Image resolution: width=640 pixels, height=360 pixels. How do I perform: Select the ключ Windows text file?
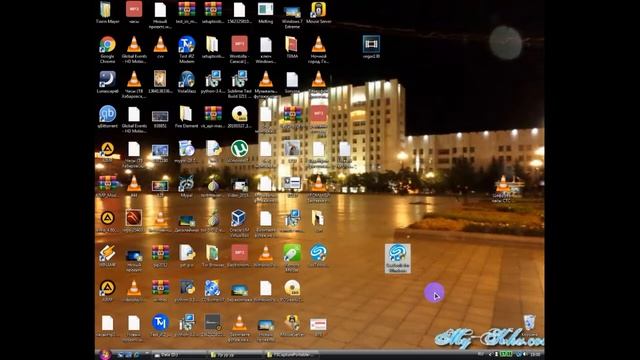(x=265, y=45)
